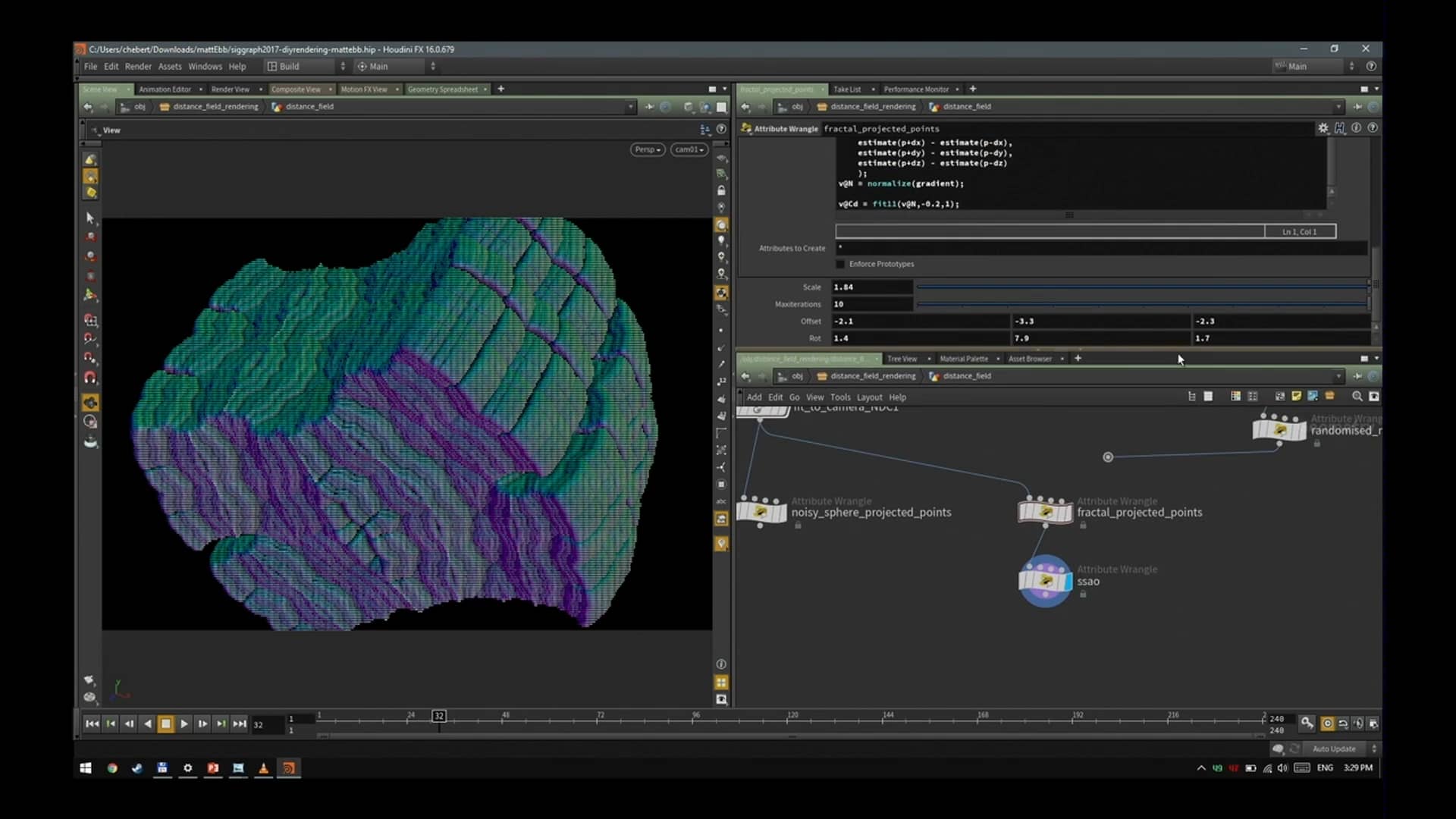The width and height of the screenshot is (1456, 819).
Task: Enable the Enforce Prototypes checkbox
Action: [840, 264]
